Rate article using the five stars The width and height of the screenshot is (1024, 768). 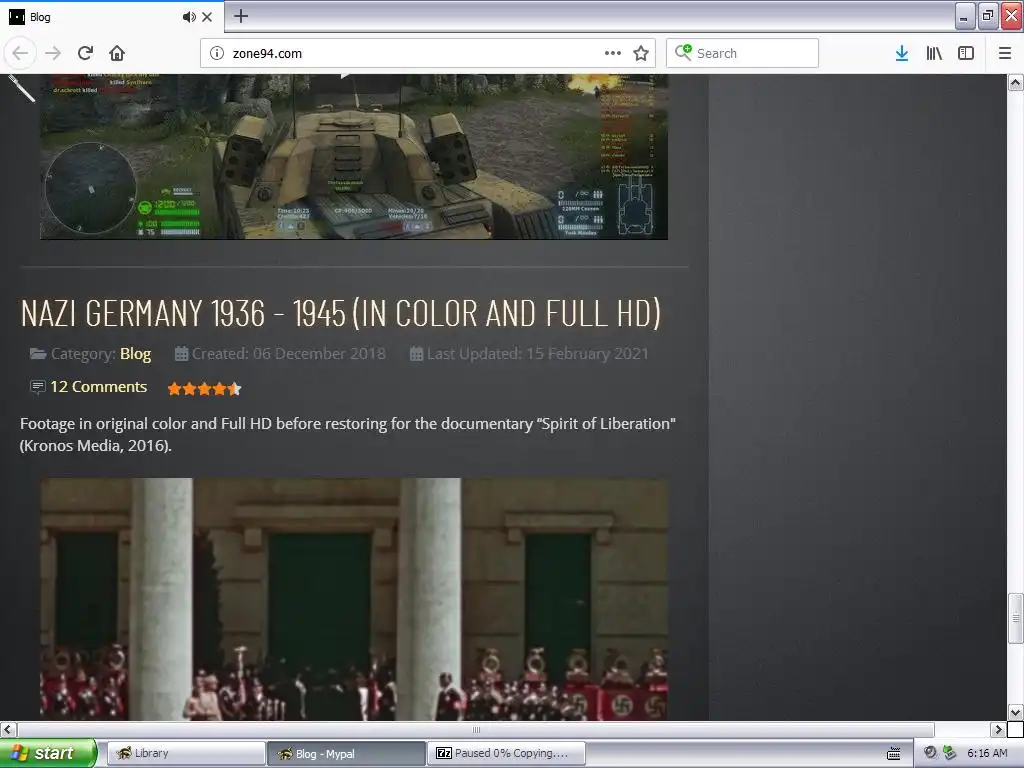tap(204, 389)
